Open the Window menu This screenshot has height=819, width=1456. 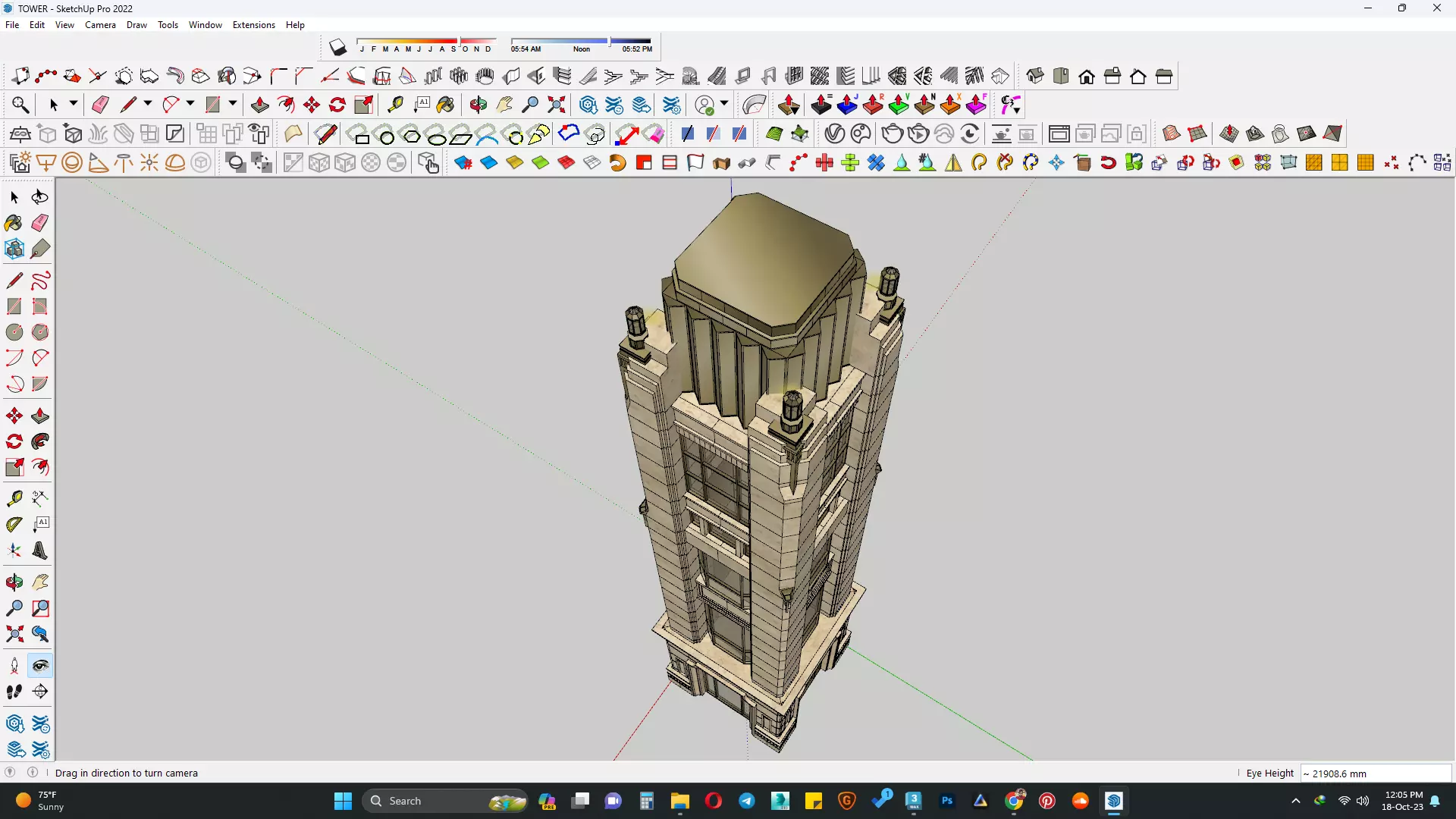tap(206, 25)
